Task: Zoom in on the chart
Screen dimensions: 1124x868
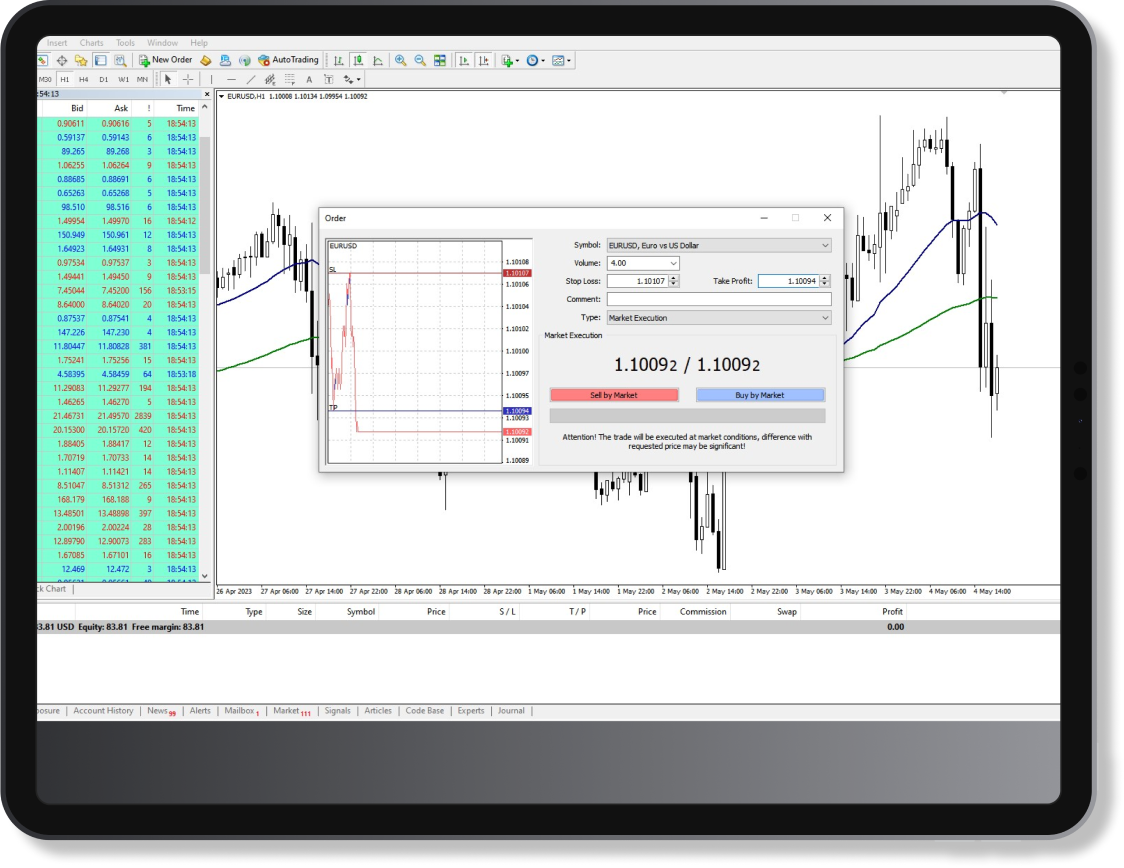Action: coord(401,60)
